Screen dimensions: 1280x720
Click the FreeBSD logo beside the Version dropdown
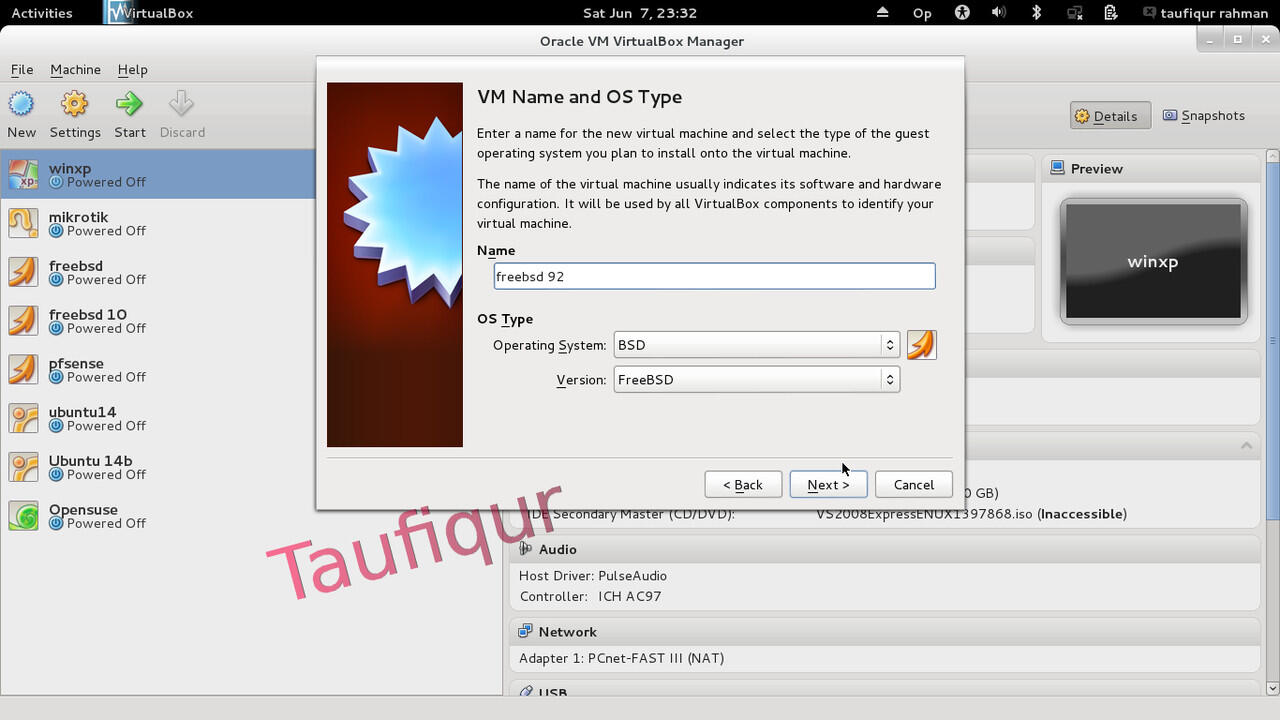[x=920, y=344]
